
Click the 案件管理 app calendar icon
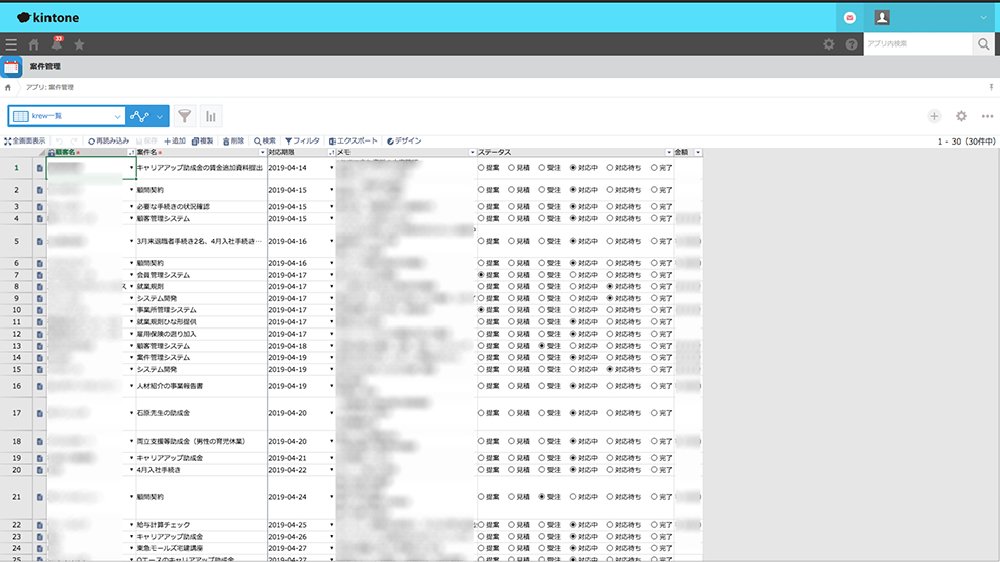point(11,66)
